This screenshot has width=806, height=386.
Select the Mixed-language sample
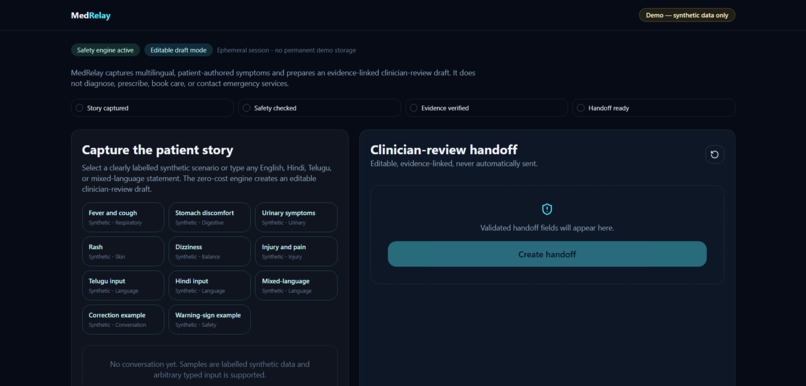pos(297,285)
